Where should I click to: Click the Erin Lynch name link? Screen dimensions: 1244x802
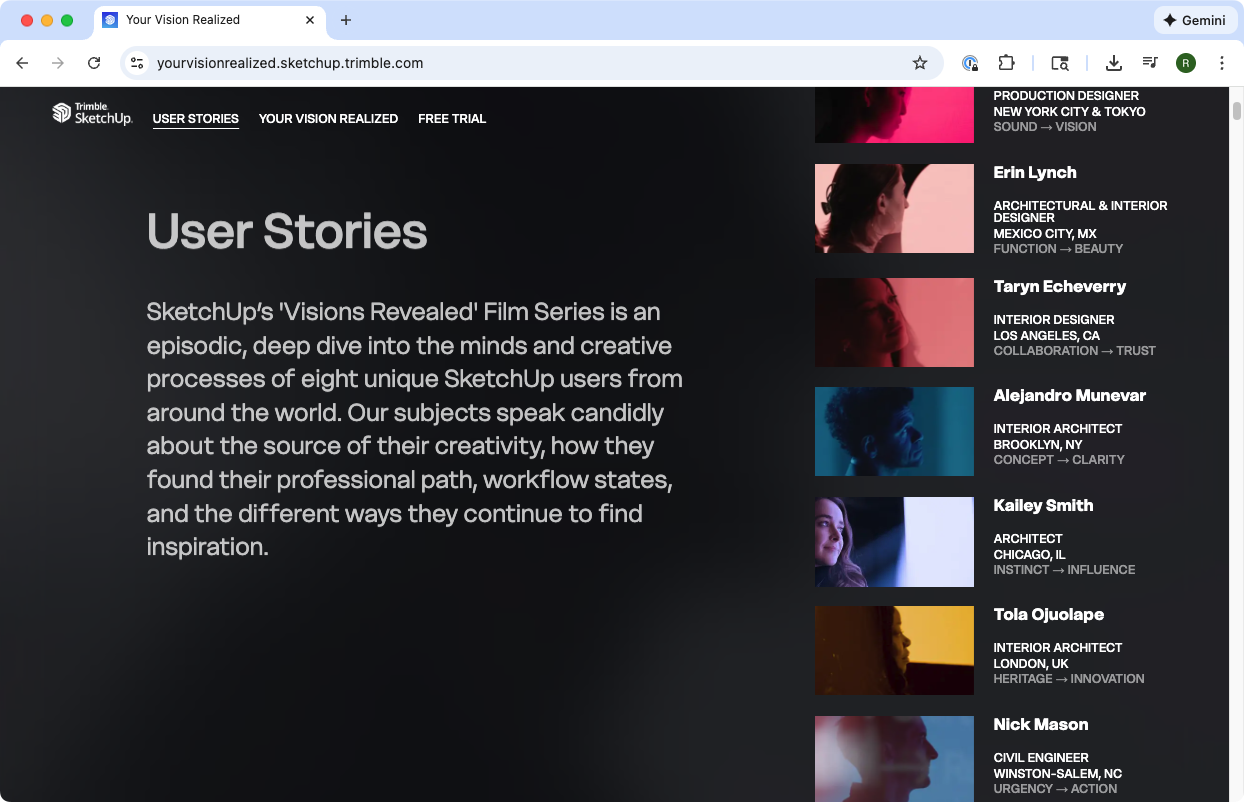[1035, 172]
